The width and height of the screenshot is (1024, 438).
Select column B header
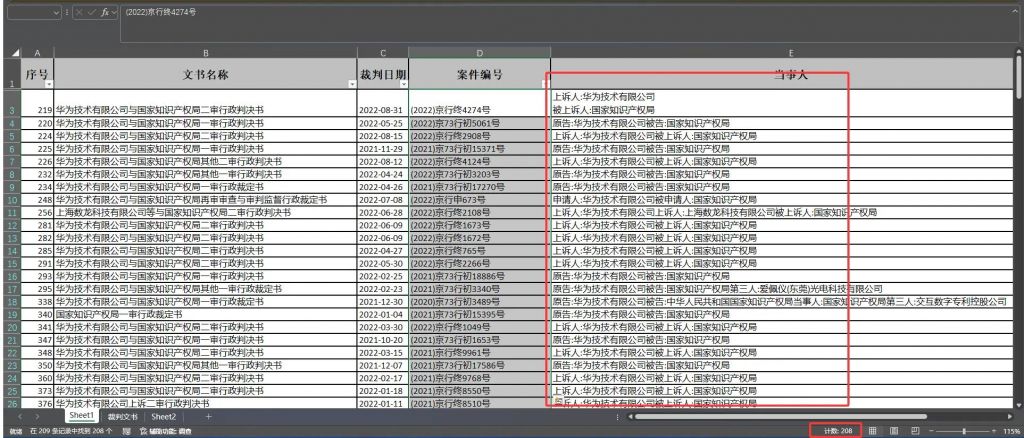[x=205, y=53]
